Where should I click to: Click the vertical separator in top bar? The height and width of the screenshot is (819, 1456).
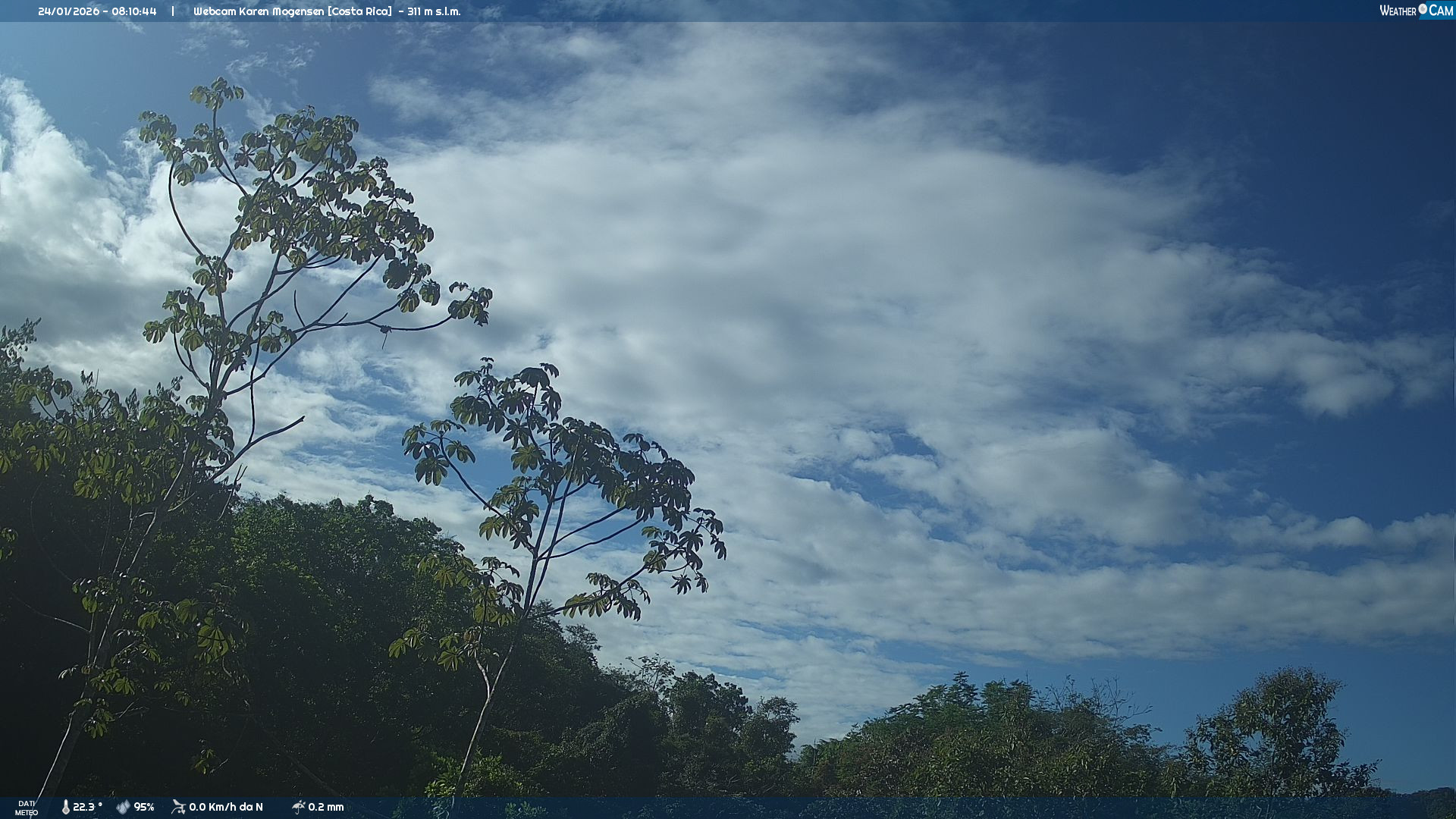click(173, 11)
